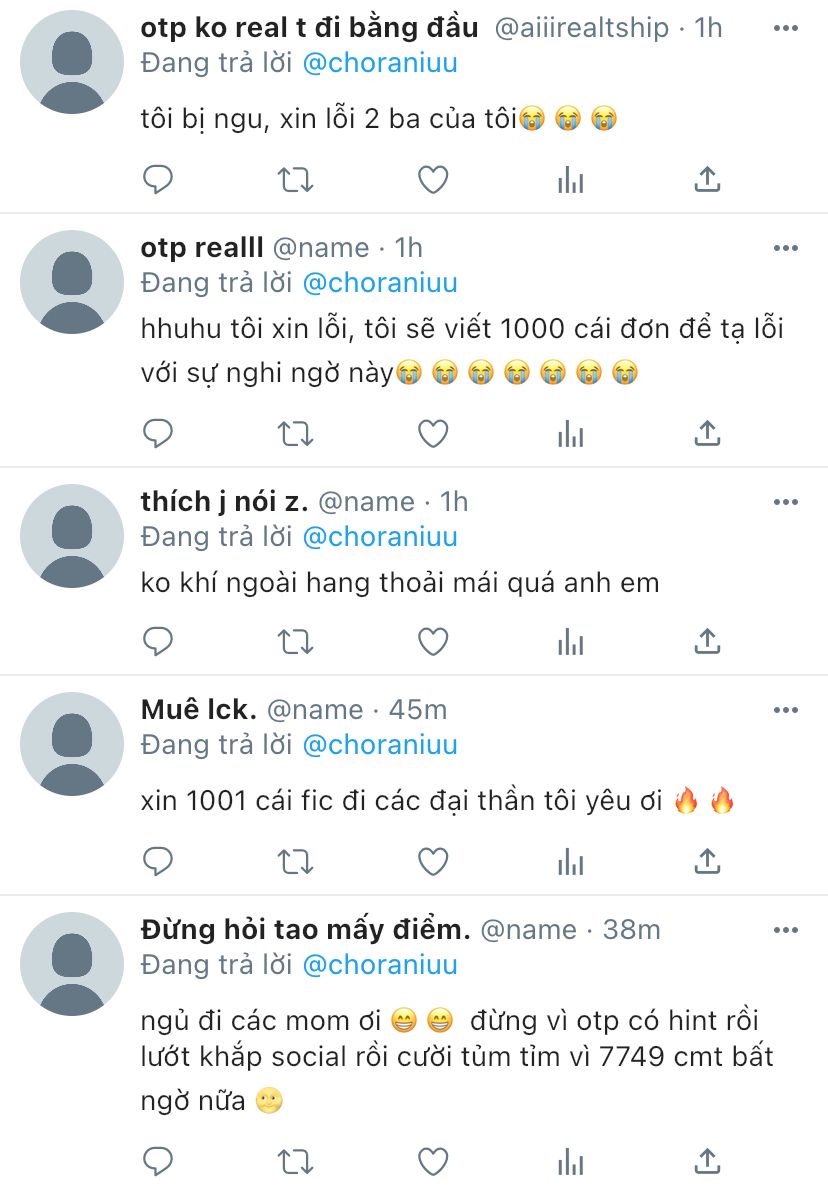Reply to the "tôi bị ngu" tweet

click(158, 180)
